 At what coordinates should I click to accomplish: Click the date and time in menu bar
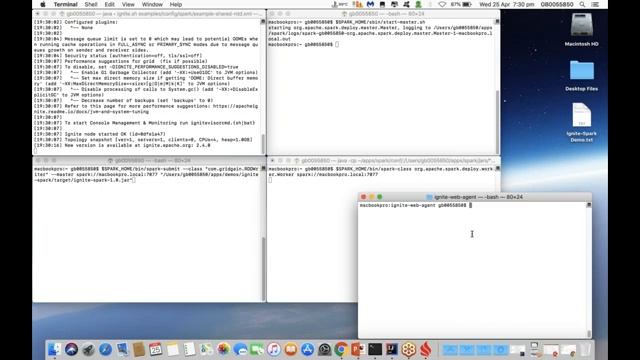click(x=507, y=4)
